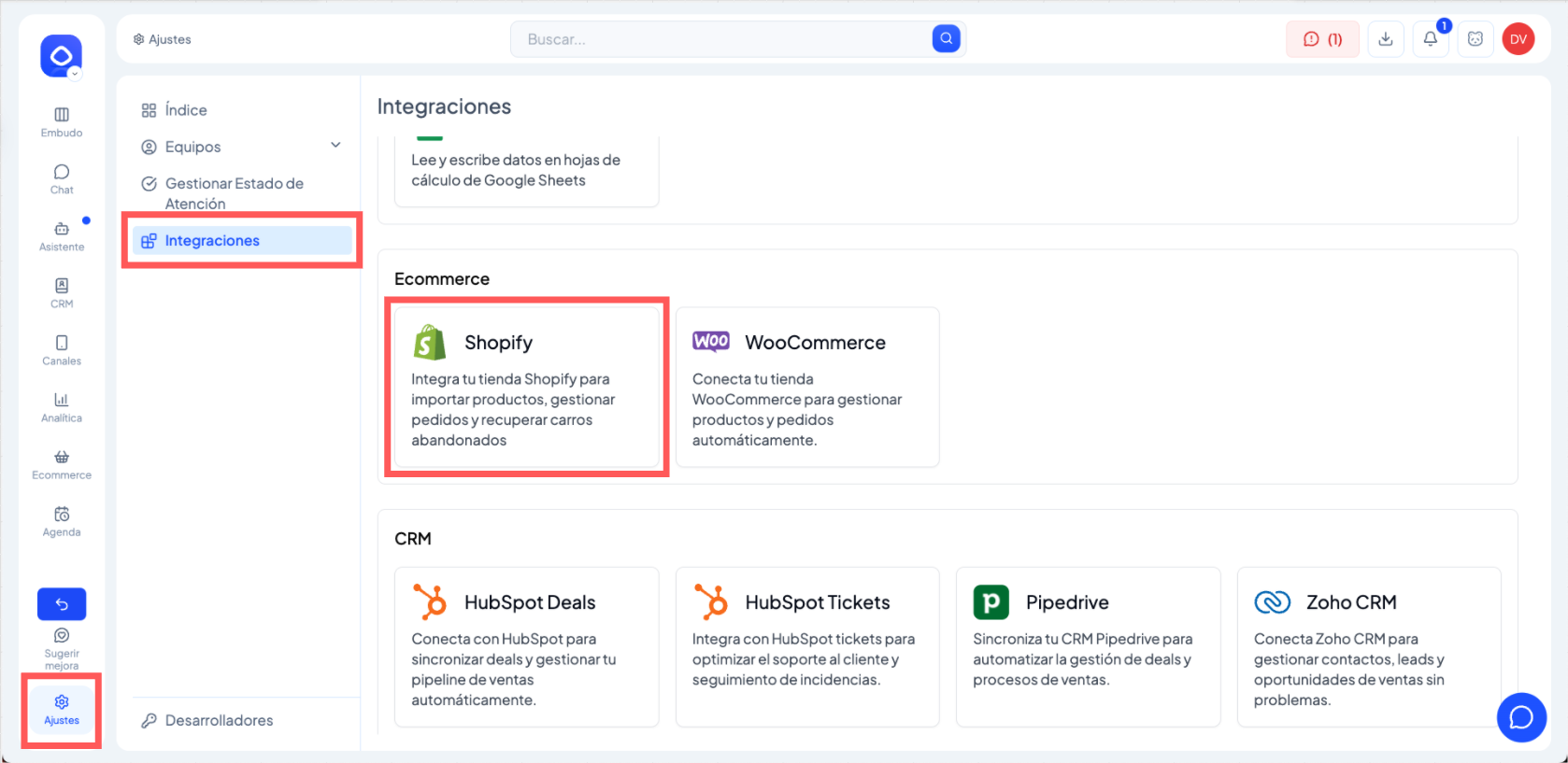Open the Ecommerce basket icon
The image size is (1568, 763).
(x=62, y=457)
